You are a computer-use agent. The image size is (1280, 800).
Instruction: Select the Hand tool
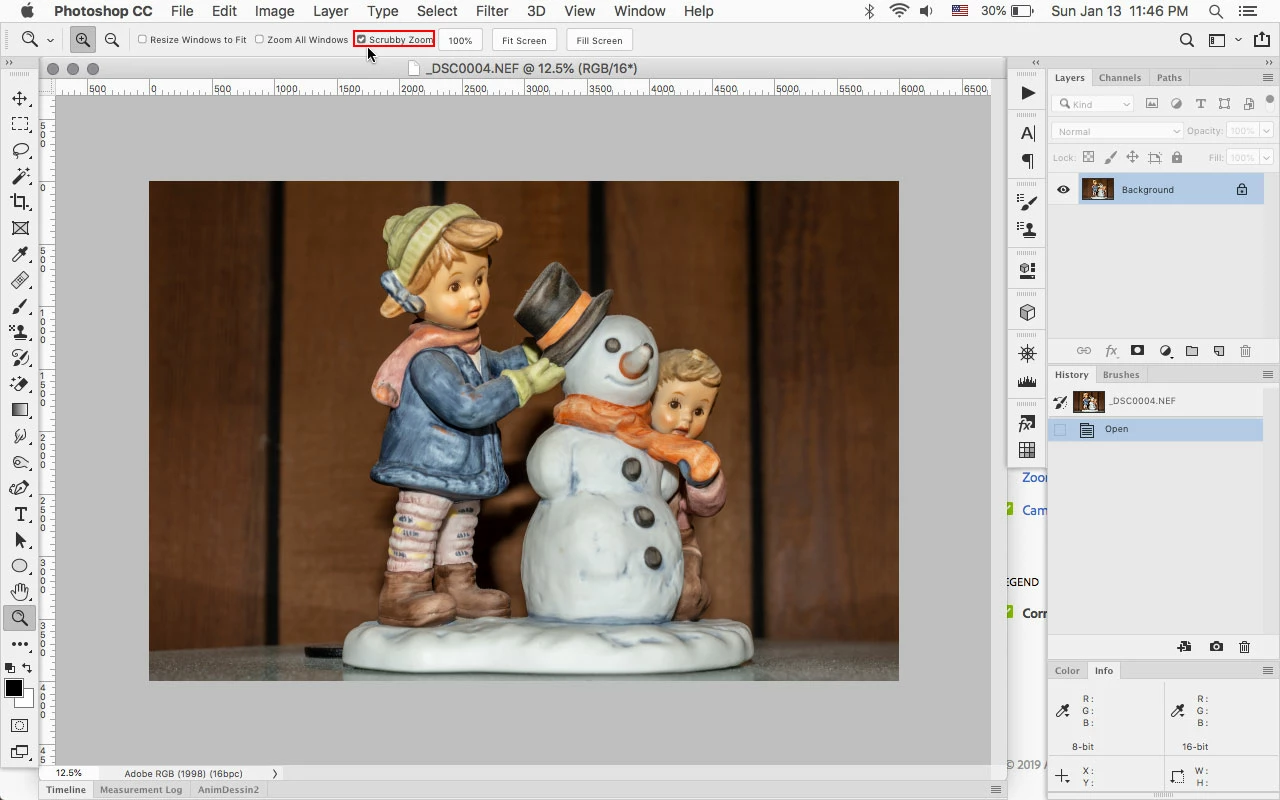pyautogui.click(x=20, y=592)
